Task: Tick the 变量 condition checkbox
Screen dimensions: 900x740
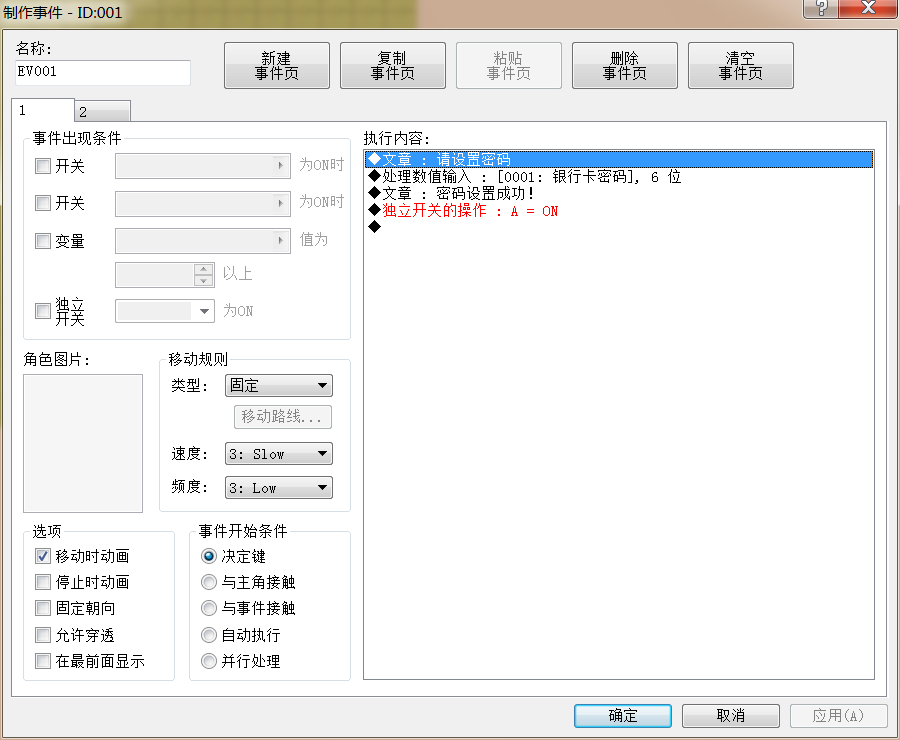Action: (x=43, y=241)
